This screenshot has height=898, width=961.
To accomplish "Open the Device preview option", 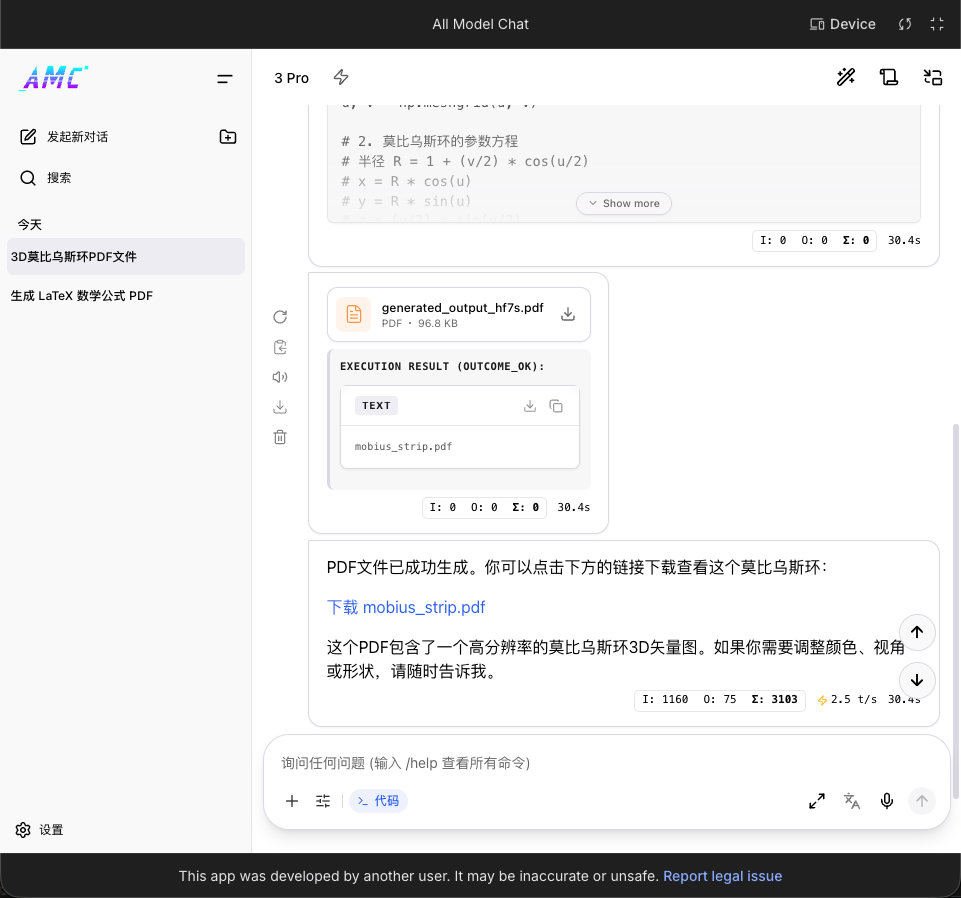I will click(x=843, y=24).
